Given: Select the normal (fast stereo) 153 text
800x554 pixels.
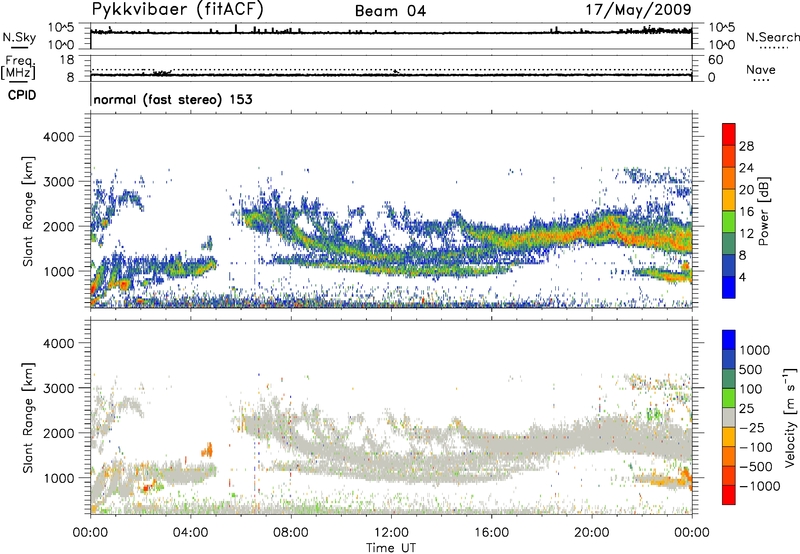Looking at the screenshot, I should (x=173, y=99).
